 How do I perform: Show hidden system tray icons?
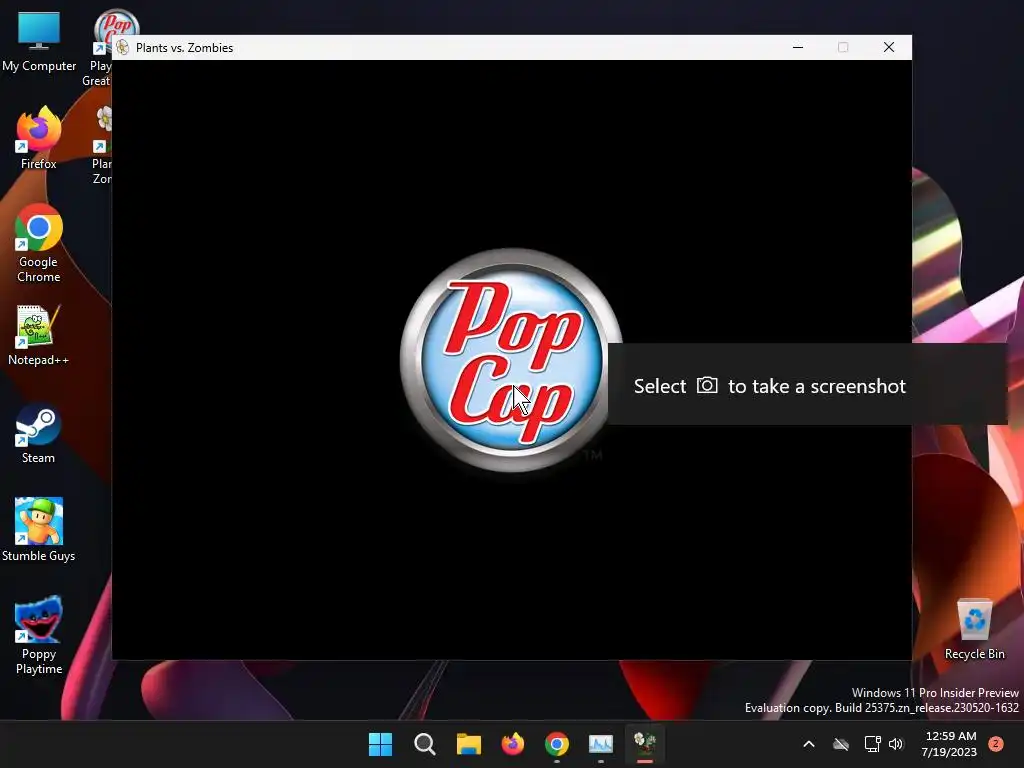tap(808, 744)
